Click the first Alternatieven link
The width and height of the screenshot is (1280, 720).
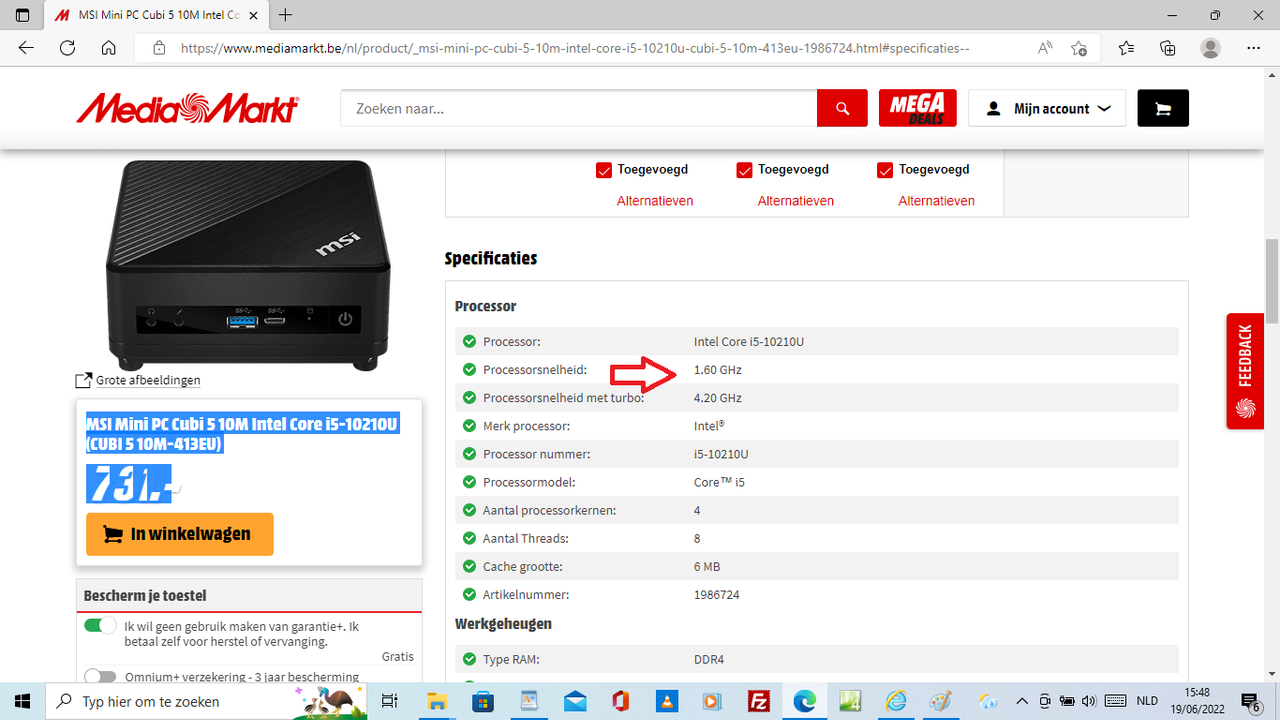(x=655, y=201)
